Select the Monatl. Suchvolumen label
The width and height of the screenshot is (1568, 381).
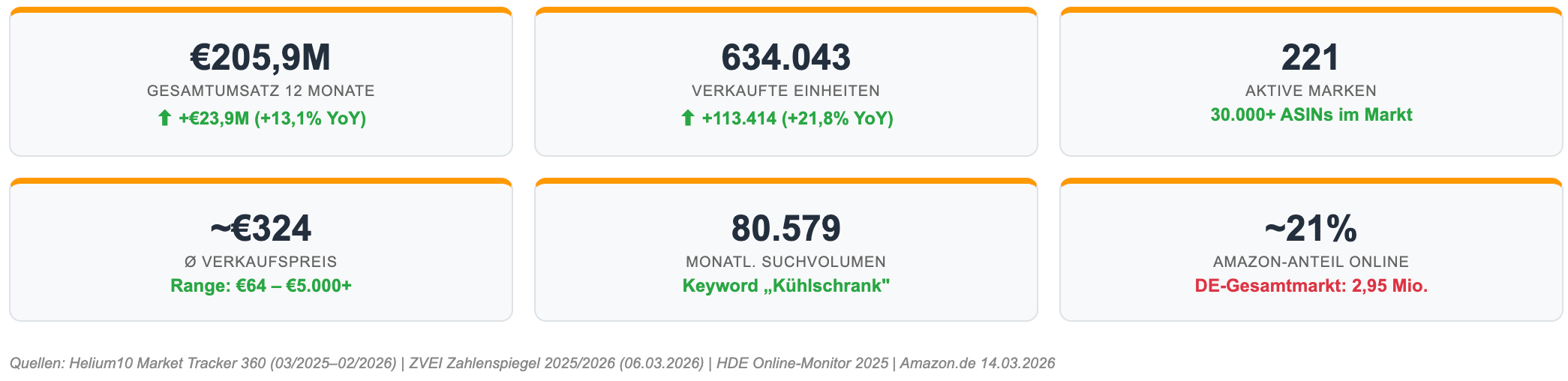[786, 262]
